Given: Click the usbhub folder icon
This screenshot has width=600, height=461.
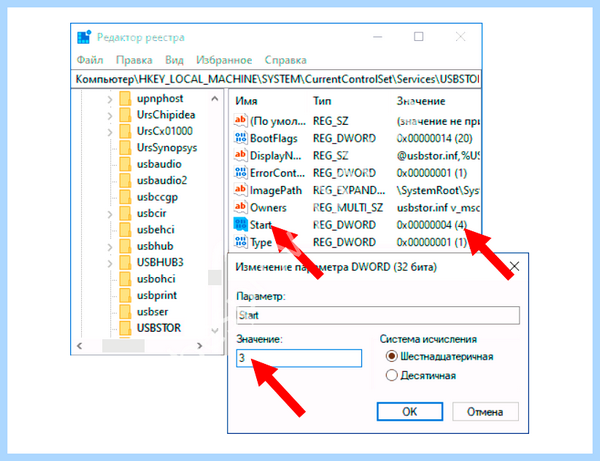Looking at the screenshot, I should (125, 246).
